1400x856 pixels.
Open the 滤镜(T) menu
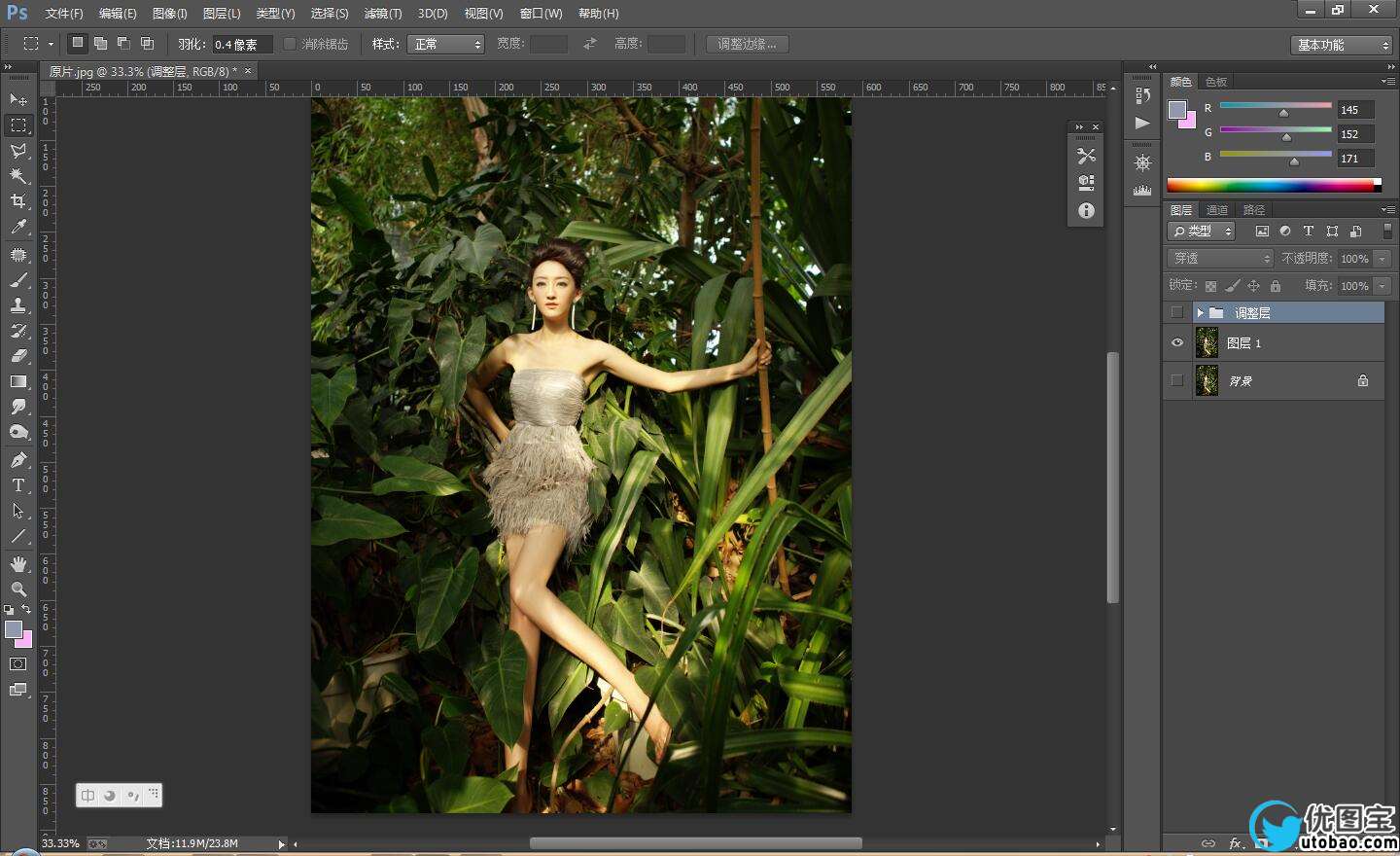click(382, 14)
